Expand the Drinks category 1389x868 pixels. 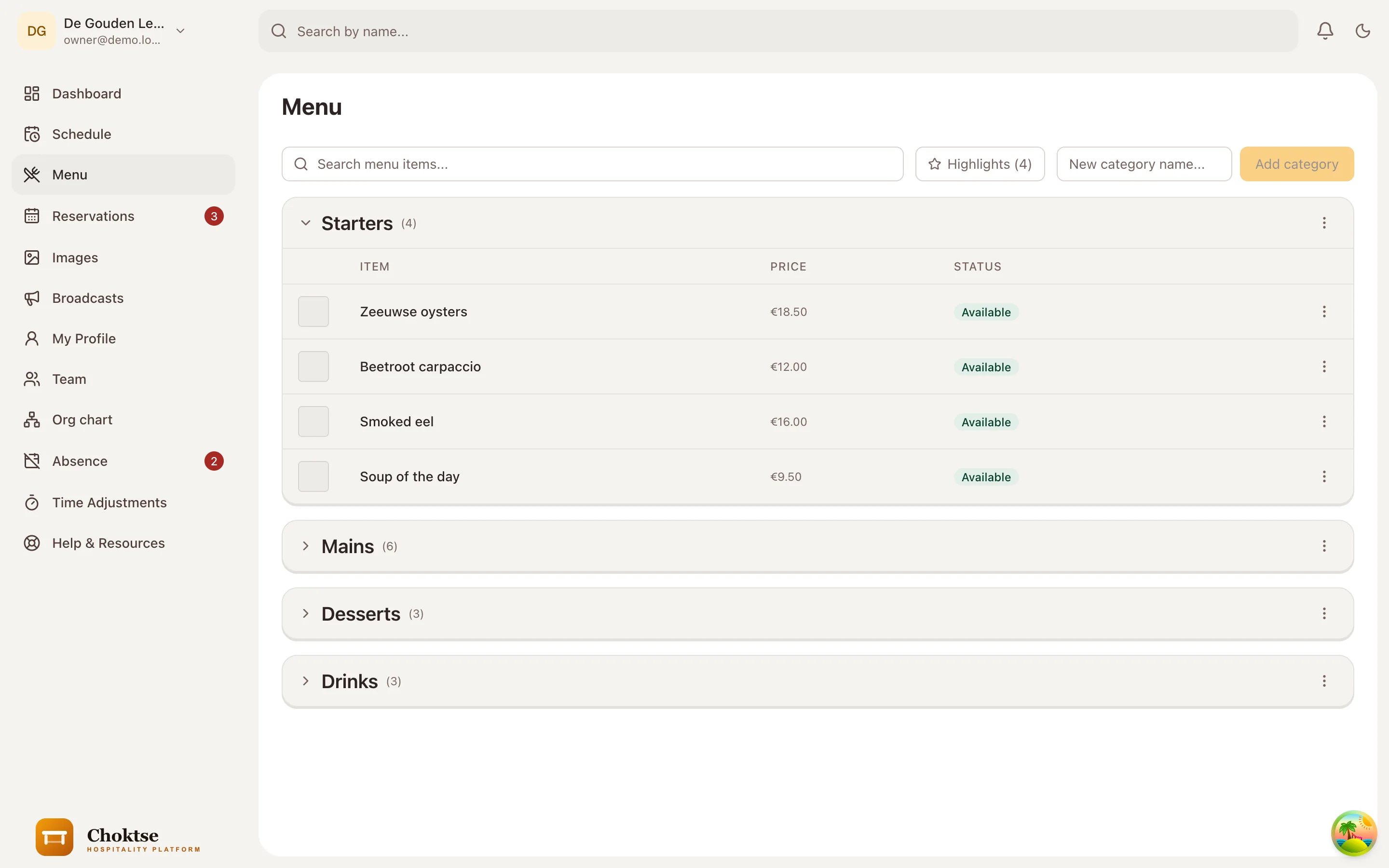click(306, 681)
